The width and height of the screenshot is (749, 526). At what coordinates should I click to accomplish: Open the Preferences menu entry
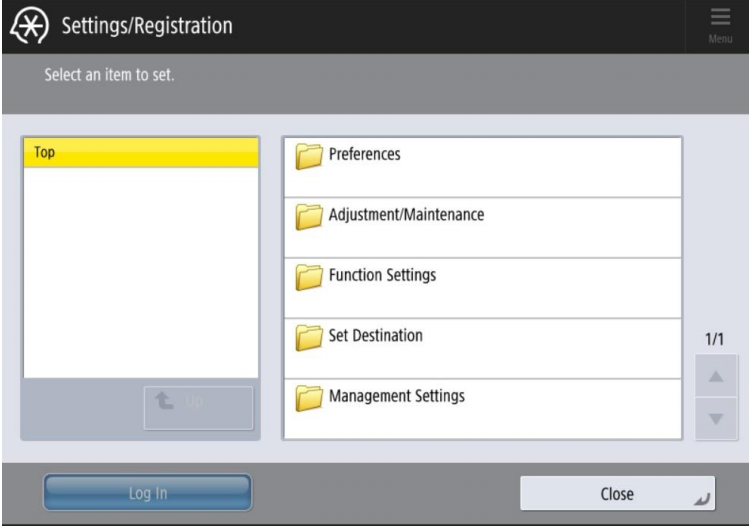click(x=365, y=155)
